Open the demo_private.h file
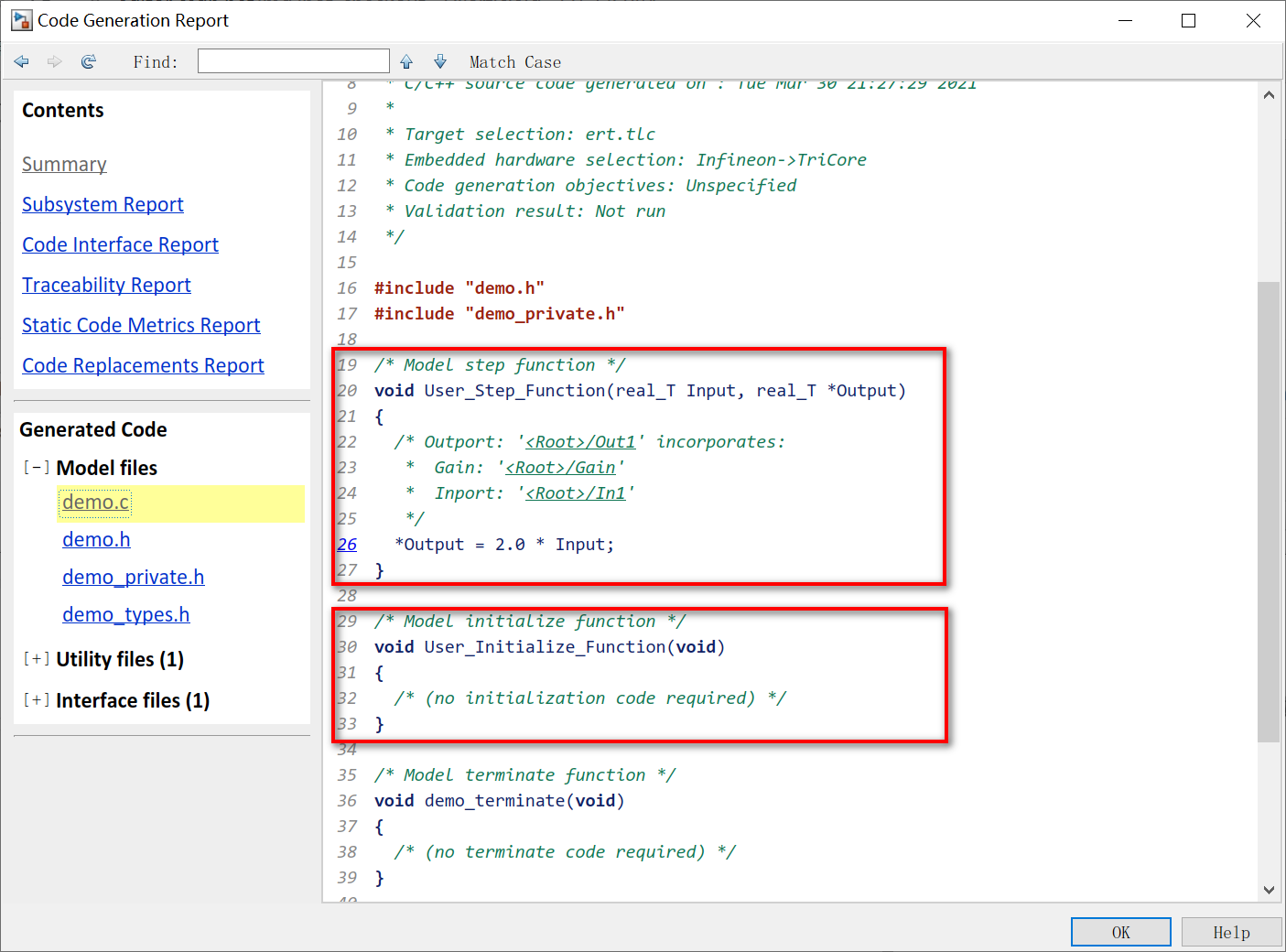1286x952 pixels. click(134, 578)
